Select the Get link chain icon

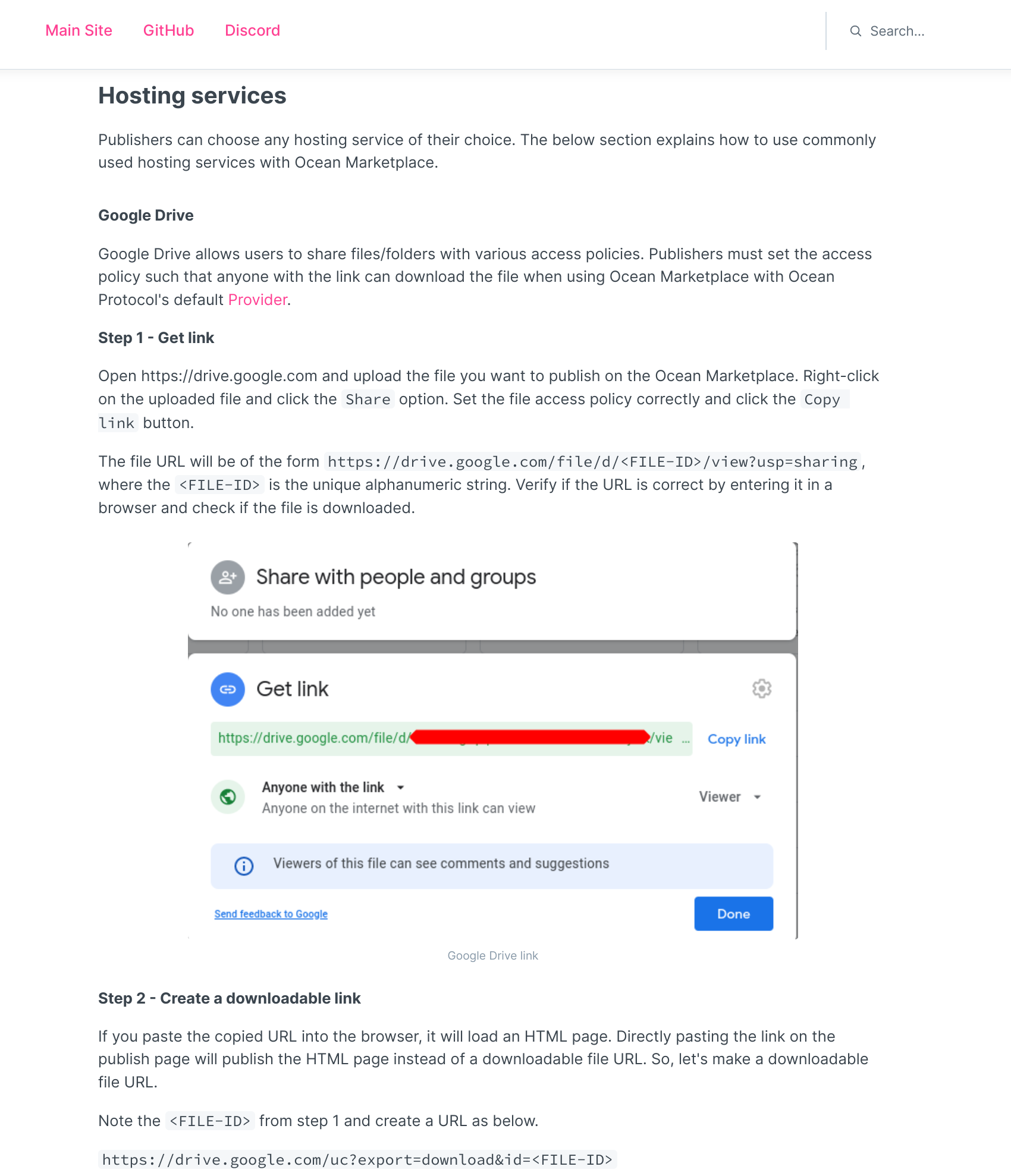click(x=228, y=689)
